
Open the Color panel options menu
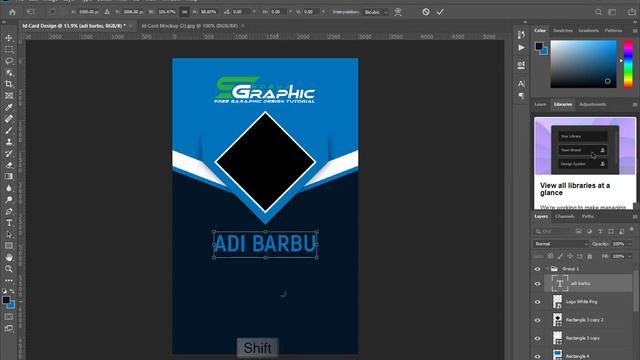point(635,31)
